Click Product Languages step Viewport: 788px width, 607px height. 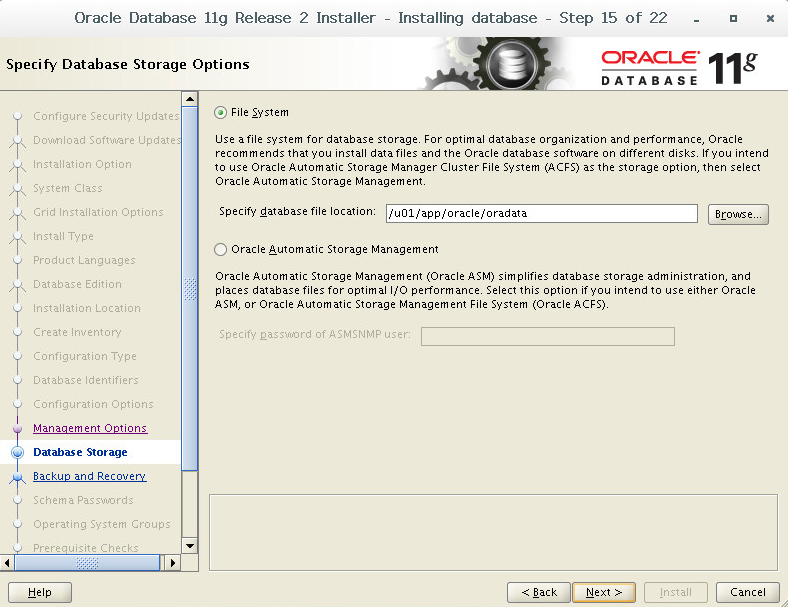(x=84, y=260)
